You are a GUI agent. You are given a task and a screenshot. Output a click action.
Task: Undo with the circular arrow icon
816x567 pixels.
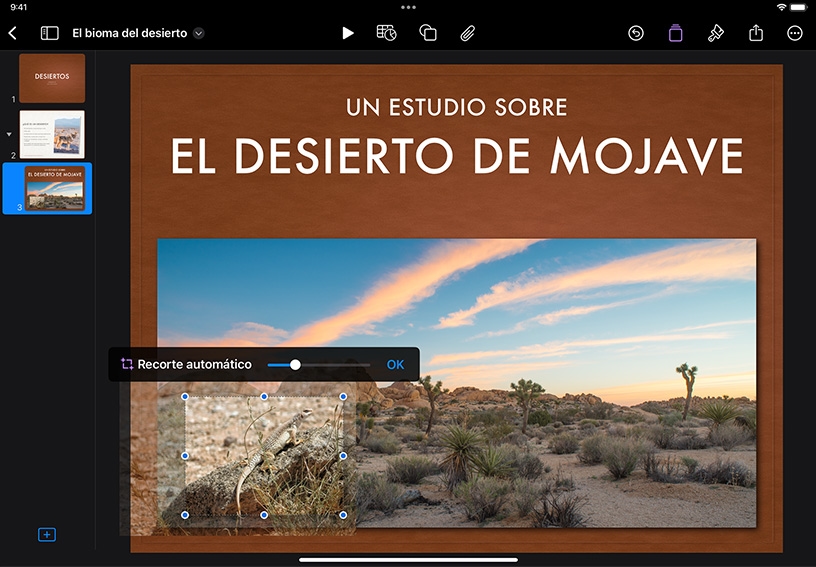click(x=635, y=33)
